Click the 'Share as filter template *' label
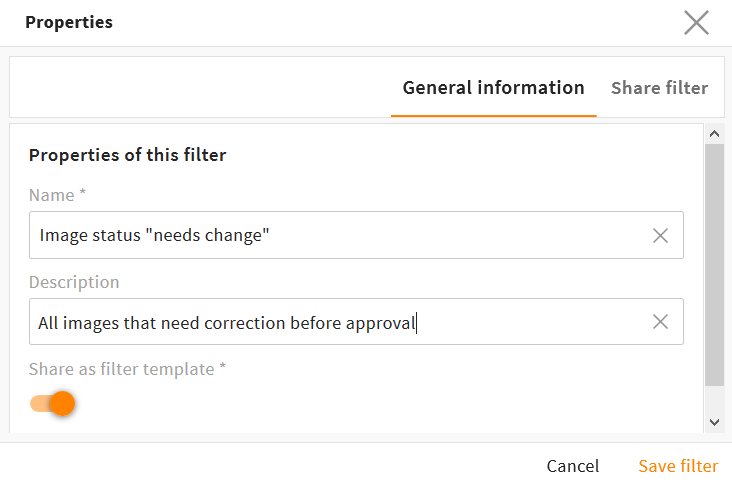The height and width of the screenshot is (487, 732). click(127, 369)
